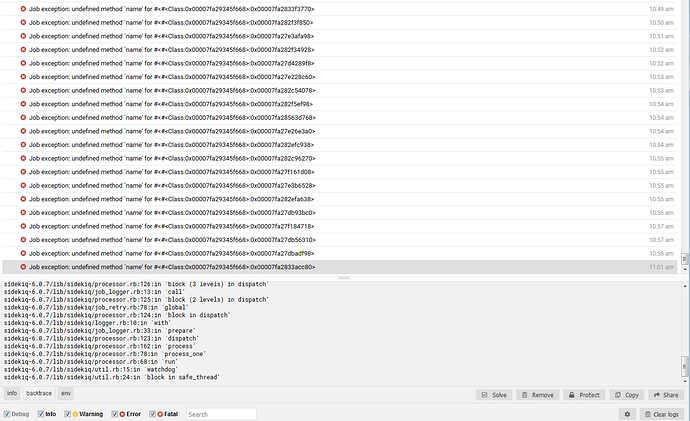Switch to the info tab
The width and height of the screenshot is (690, 421).
tap(12, 393)
